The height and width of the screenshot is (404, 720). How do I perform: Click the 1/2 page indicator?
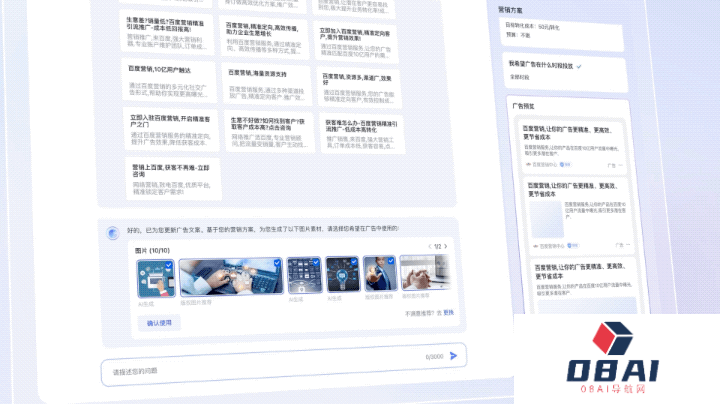(438, 247)
